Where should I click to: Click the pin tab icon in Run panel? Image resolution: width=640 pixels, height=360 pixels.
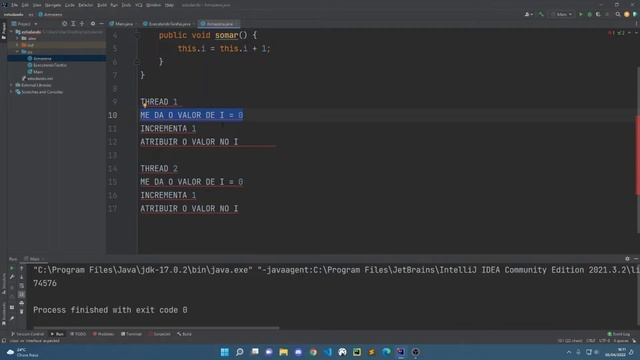tap(12, 318)
